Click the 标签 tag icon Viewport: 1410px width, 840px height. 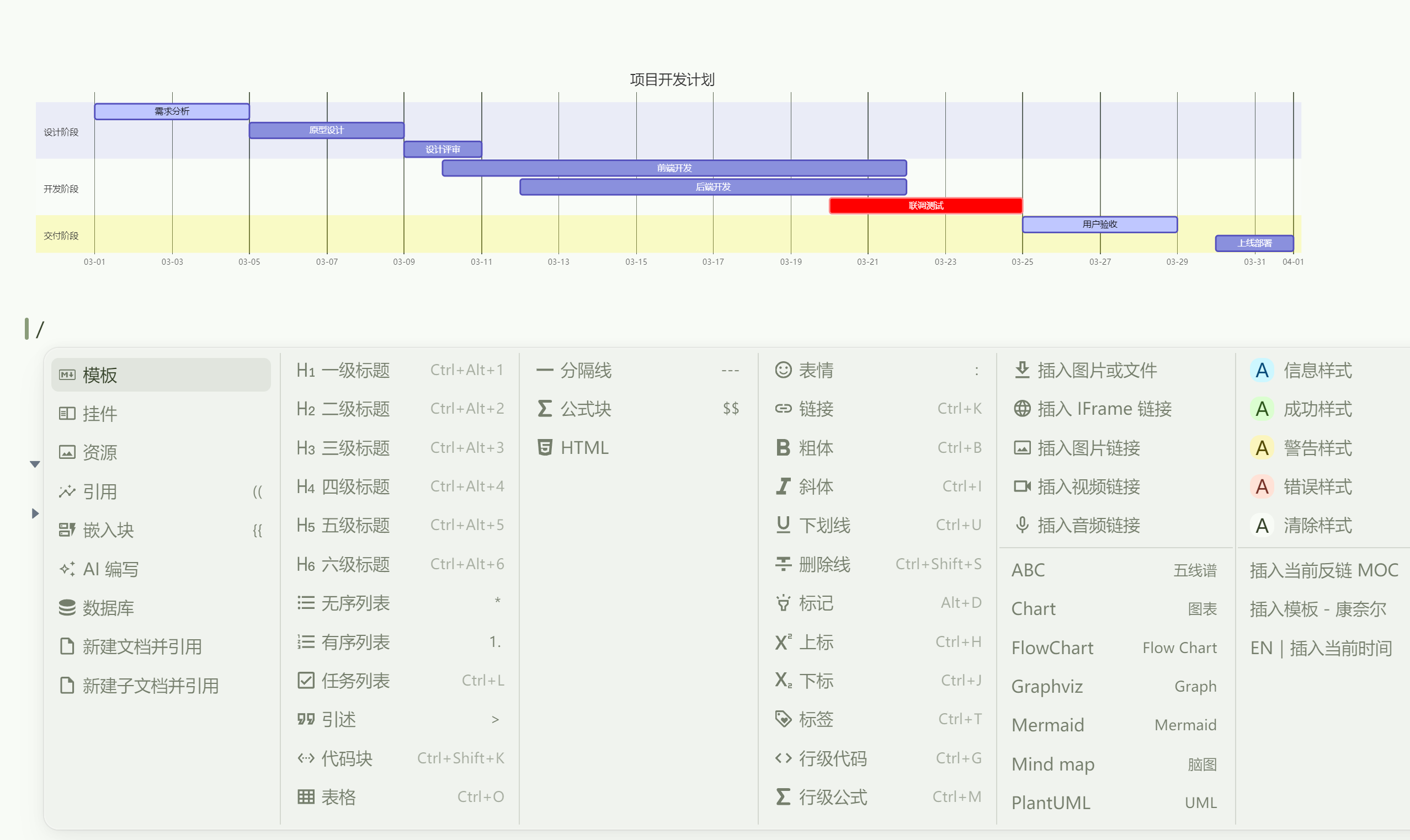[783, 719]
